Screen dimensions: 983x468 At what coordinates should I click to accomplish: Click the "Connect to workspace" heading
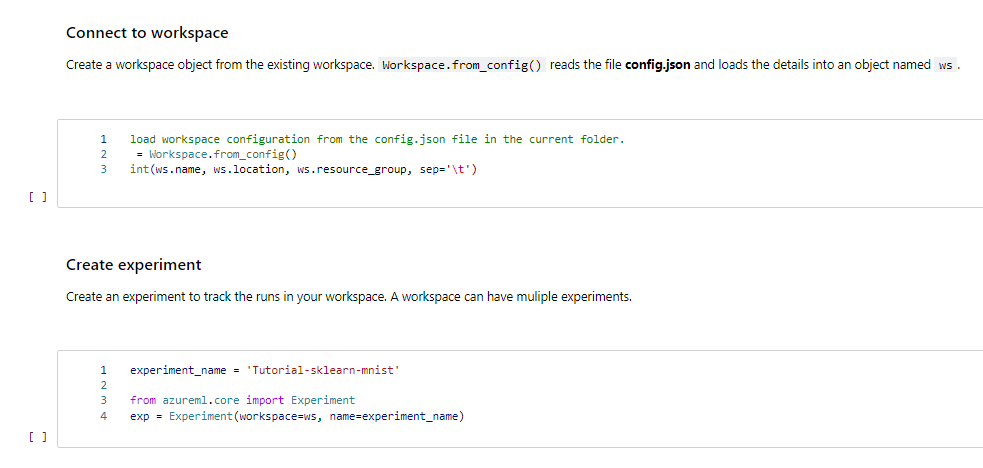tap(147, 33)
